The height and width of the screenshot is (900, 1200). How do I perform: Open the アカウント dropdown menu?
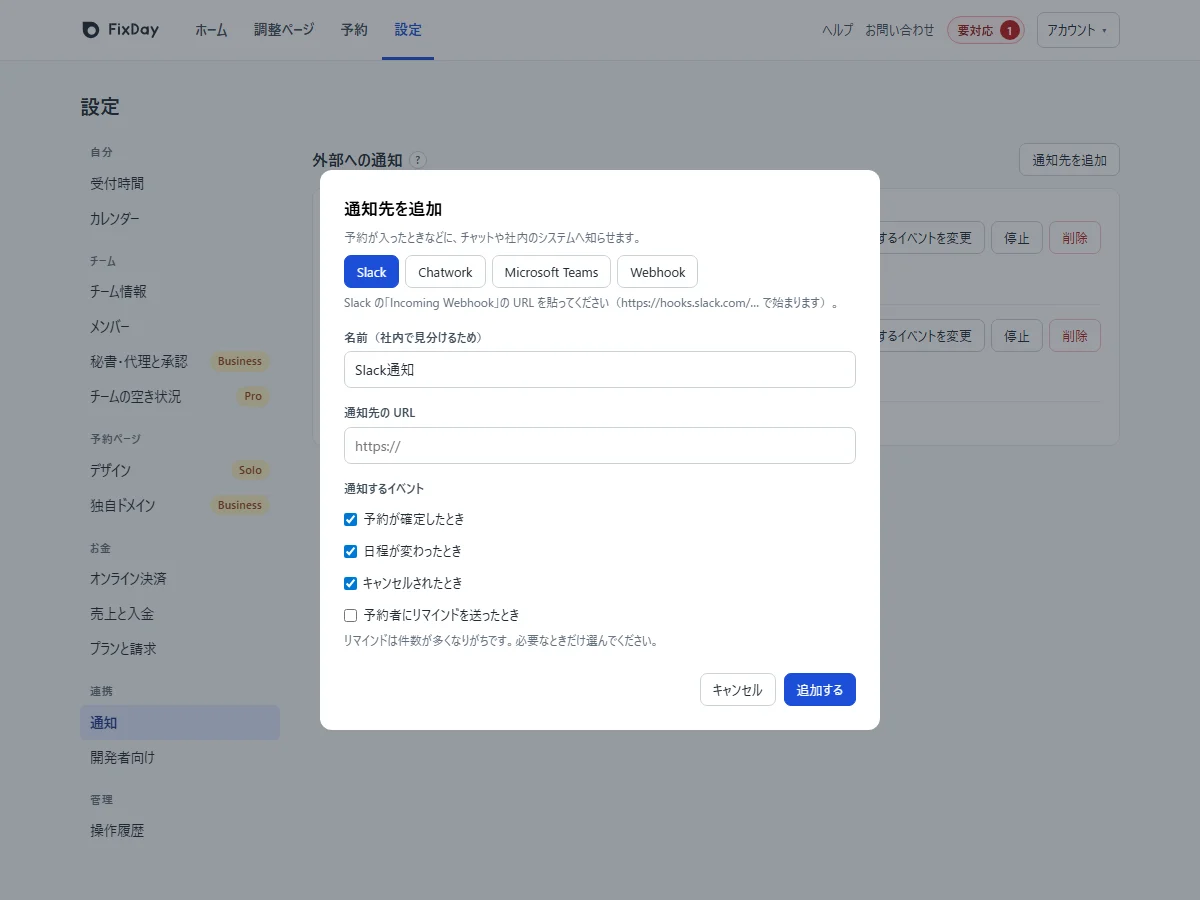[1078, 30]
